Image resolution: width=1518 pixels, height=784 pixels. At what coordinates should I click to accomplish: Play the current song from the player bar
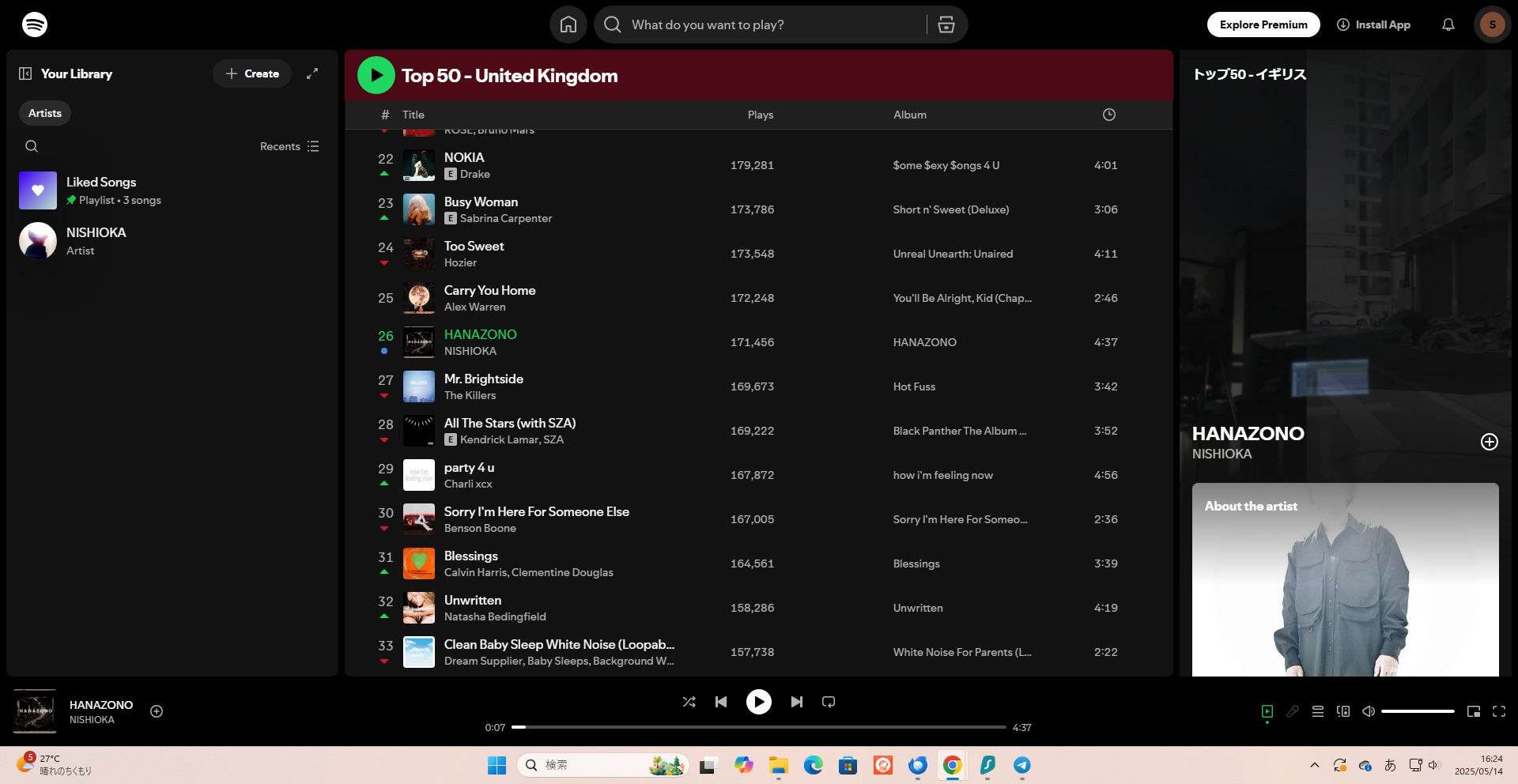coord(759,702)
